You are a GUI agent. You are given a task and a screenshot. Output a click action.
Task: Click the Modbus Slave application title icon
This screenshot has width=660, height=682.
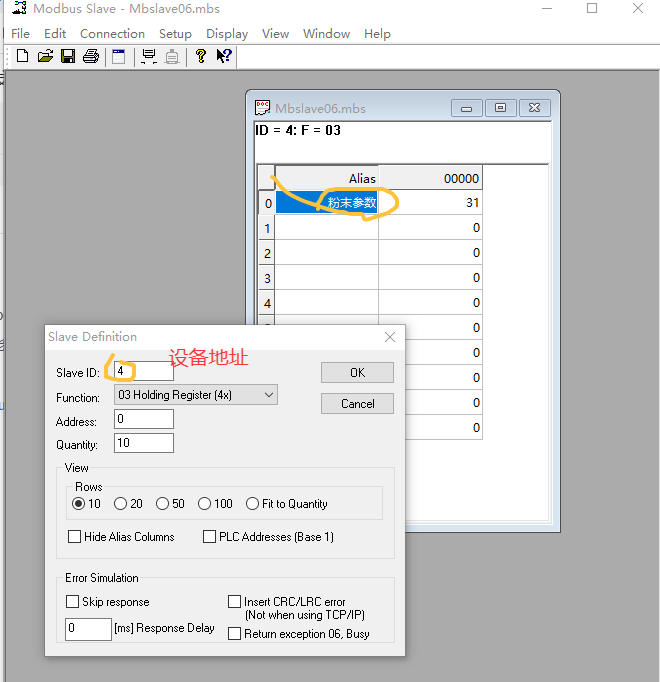[x=19, y=8]
